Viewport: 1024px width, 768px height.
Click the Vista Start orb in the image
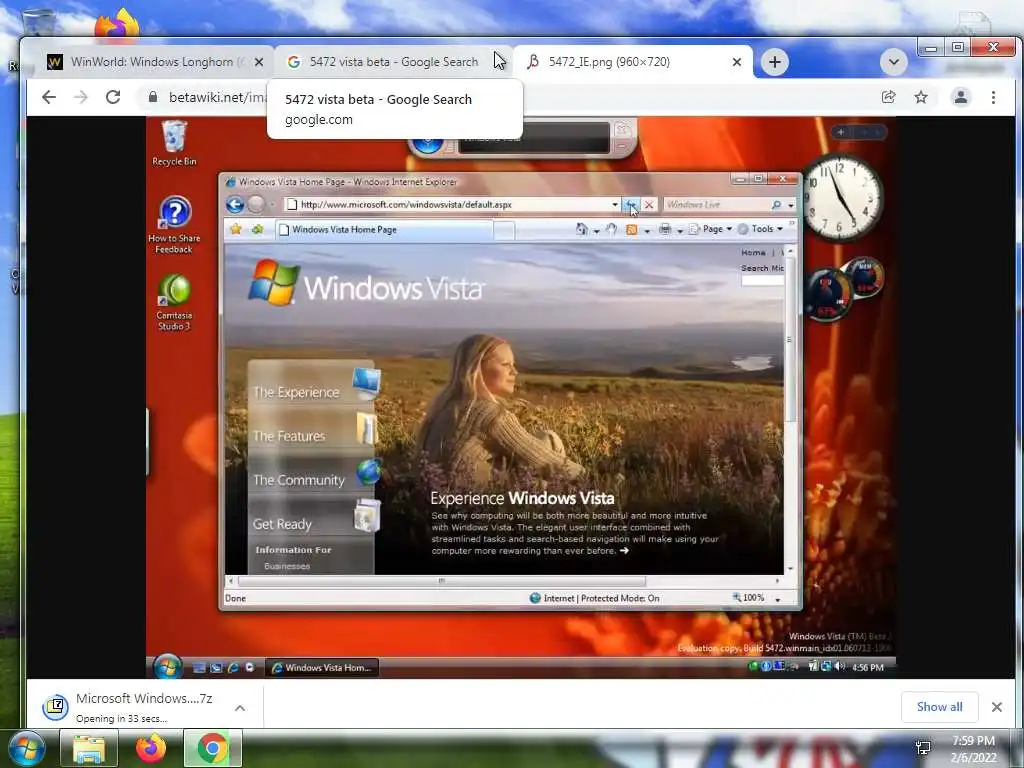(168, 666)
